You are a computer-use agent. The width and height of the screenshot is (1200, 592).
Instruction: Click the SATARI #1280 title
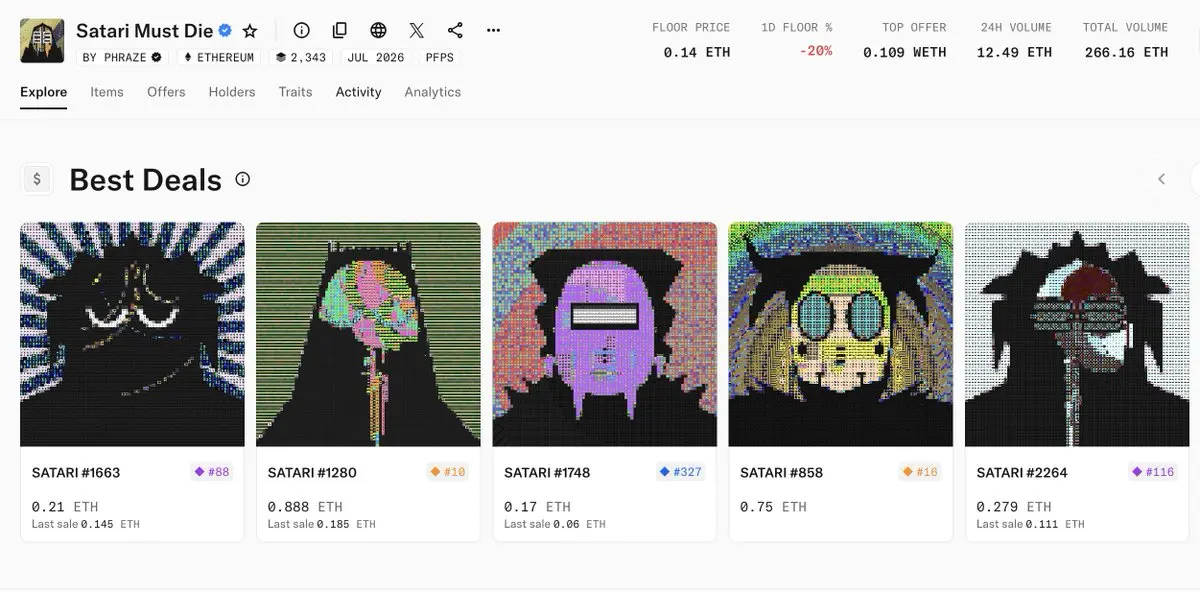[x=312, y=472]
